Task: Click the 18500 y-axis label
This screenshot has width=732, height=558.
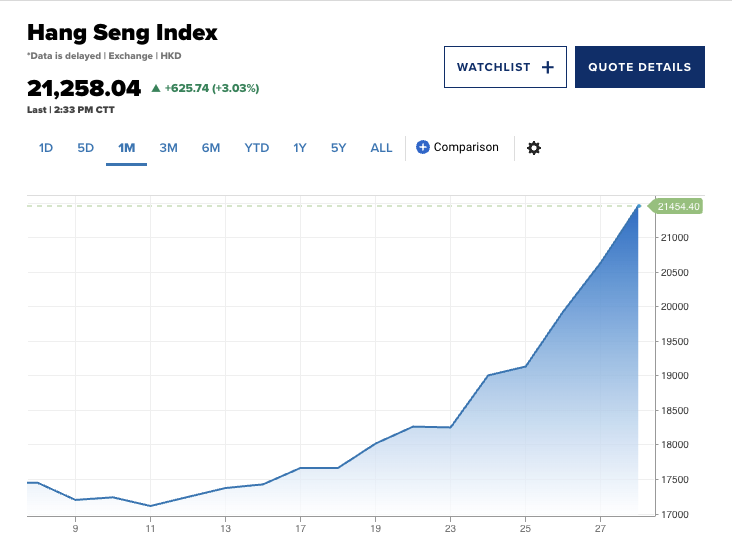Action: point(675,411)
